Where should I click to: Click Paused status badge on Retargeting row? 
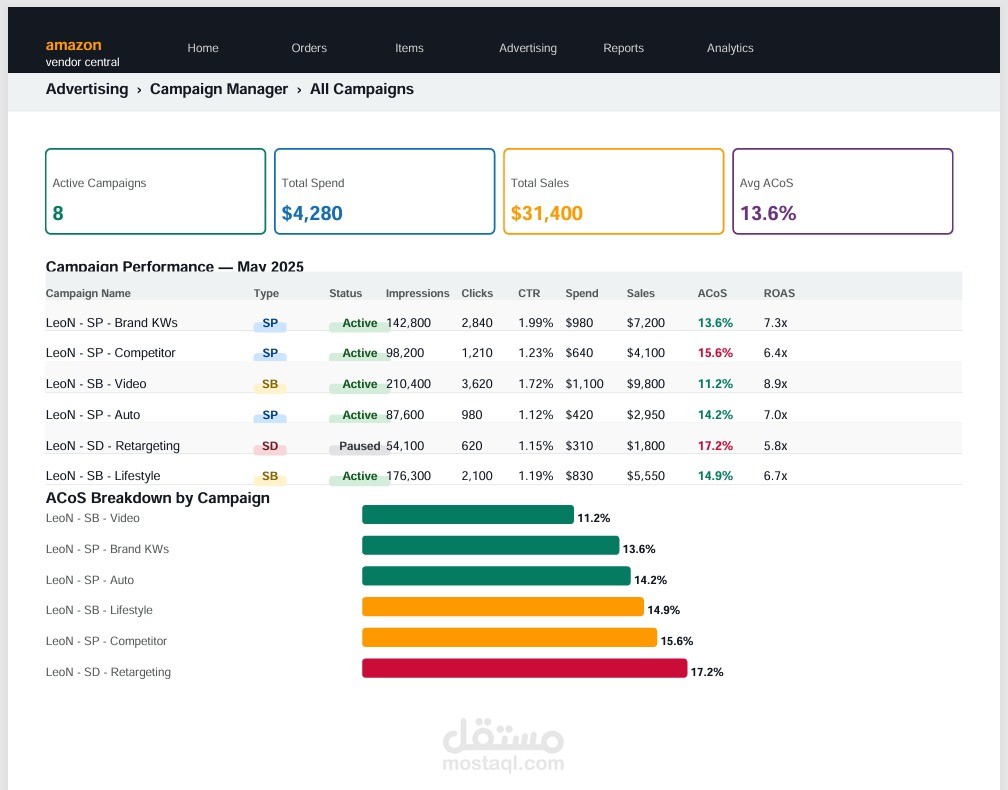359,446
